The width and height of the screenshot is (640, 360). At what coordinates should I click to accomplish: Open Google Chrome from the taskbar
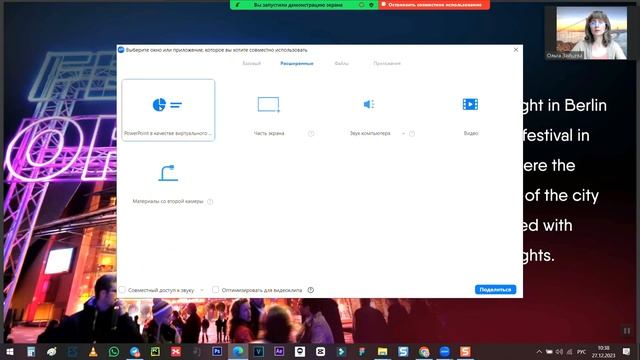424,351
